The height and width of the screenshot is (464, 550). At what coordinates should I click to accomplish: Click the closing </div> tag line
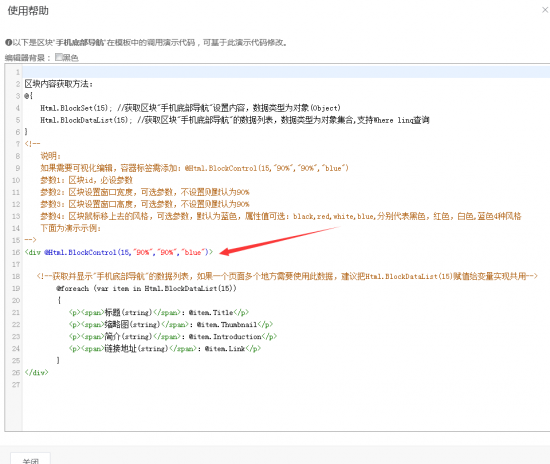pos(36,372)
